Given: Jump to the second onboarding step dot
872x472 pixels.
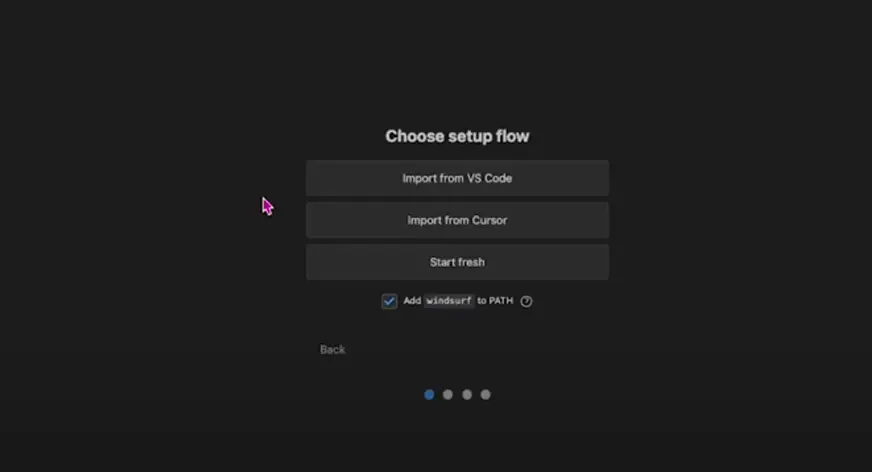Looking at the screenshot, I should tap(448, 395).
